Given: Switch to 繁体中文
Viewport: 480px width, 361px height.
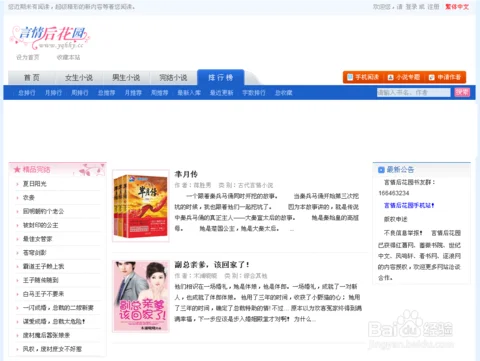Looking at the screenshot, I should pyautogui.click(x=457, y=7).
